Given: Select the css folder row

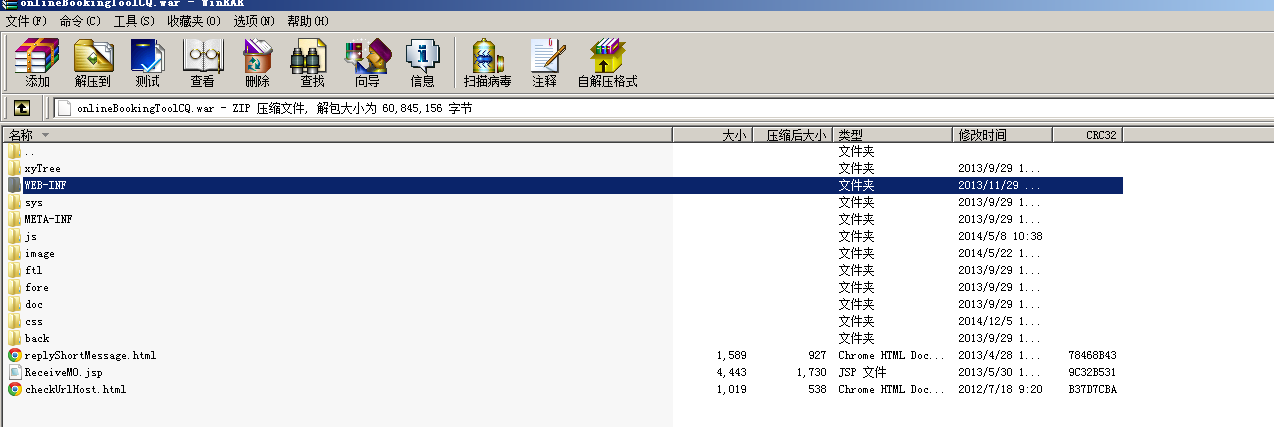Looking at the screenshot, I should [x=563, y=321].
